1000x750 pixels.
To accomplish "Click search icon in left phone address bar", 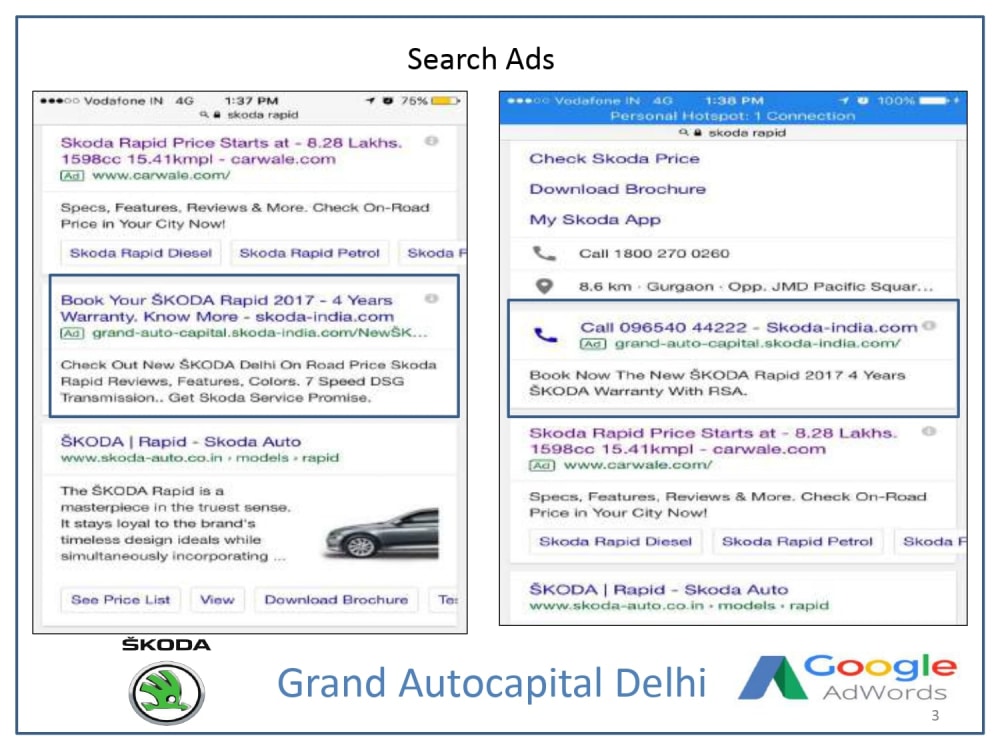I will coord(203,115).
